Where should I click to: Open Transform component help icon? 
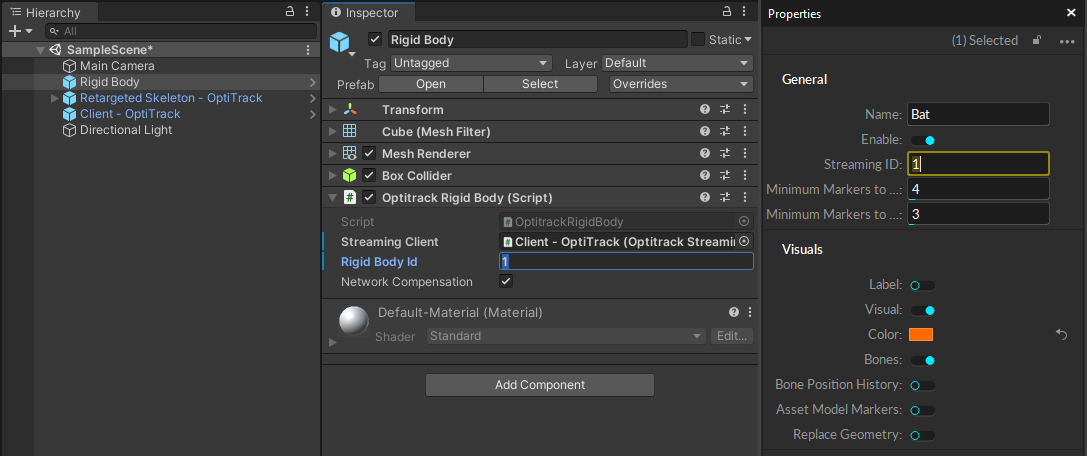(705, 110)
